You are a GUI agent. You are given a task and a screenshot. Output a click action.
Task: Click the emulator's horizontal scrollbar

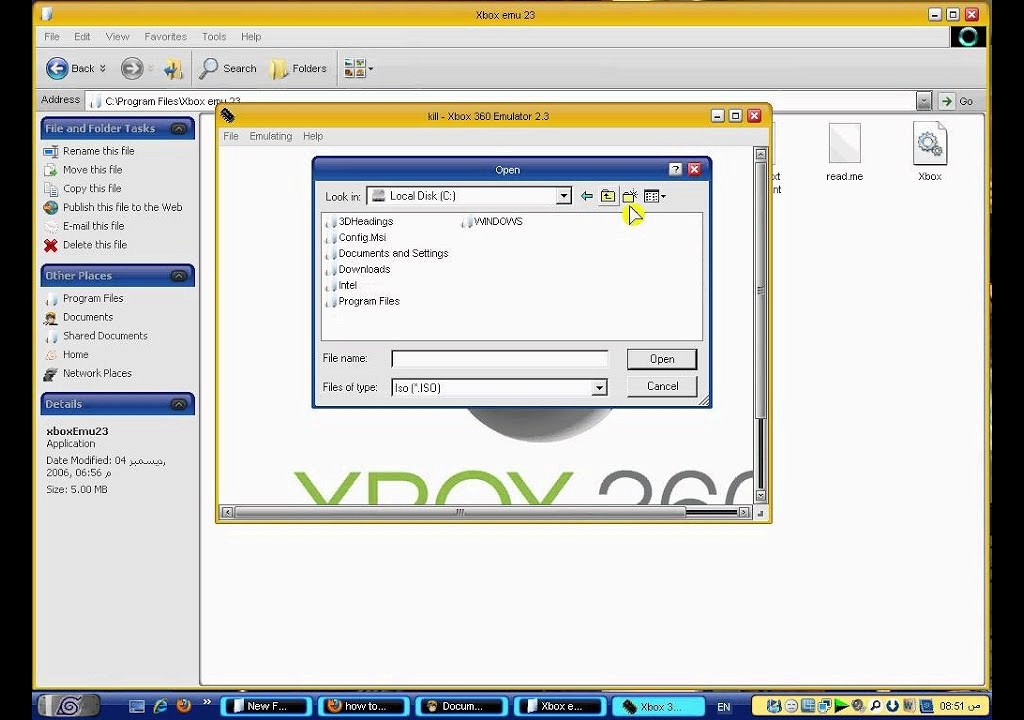(485, 512)
